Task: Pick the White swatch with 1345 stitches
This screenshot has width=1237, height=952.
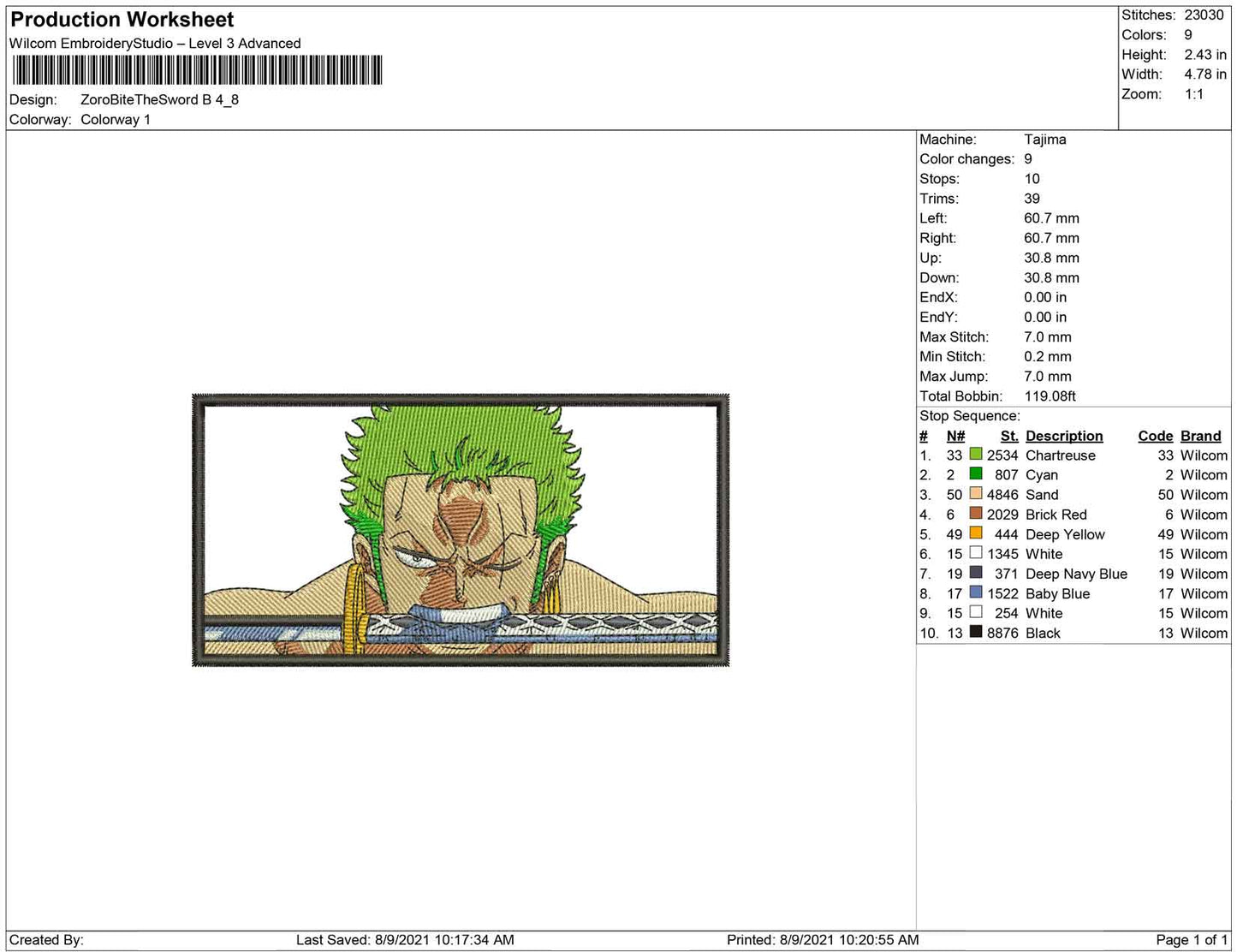Action: tap(976, 553)
